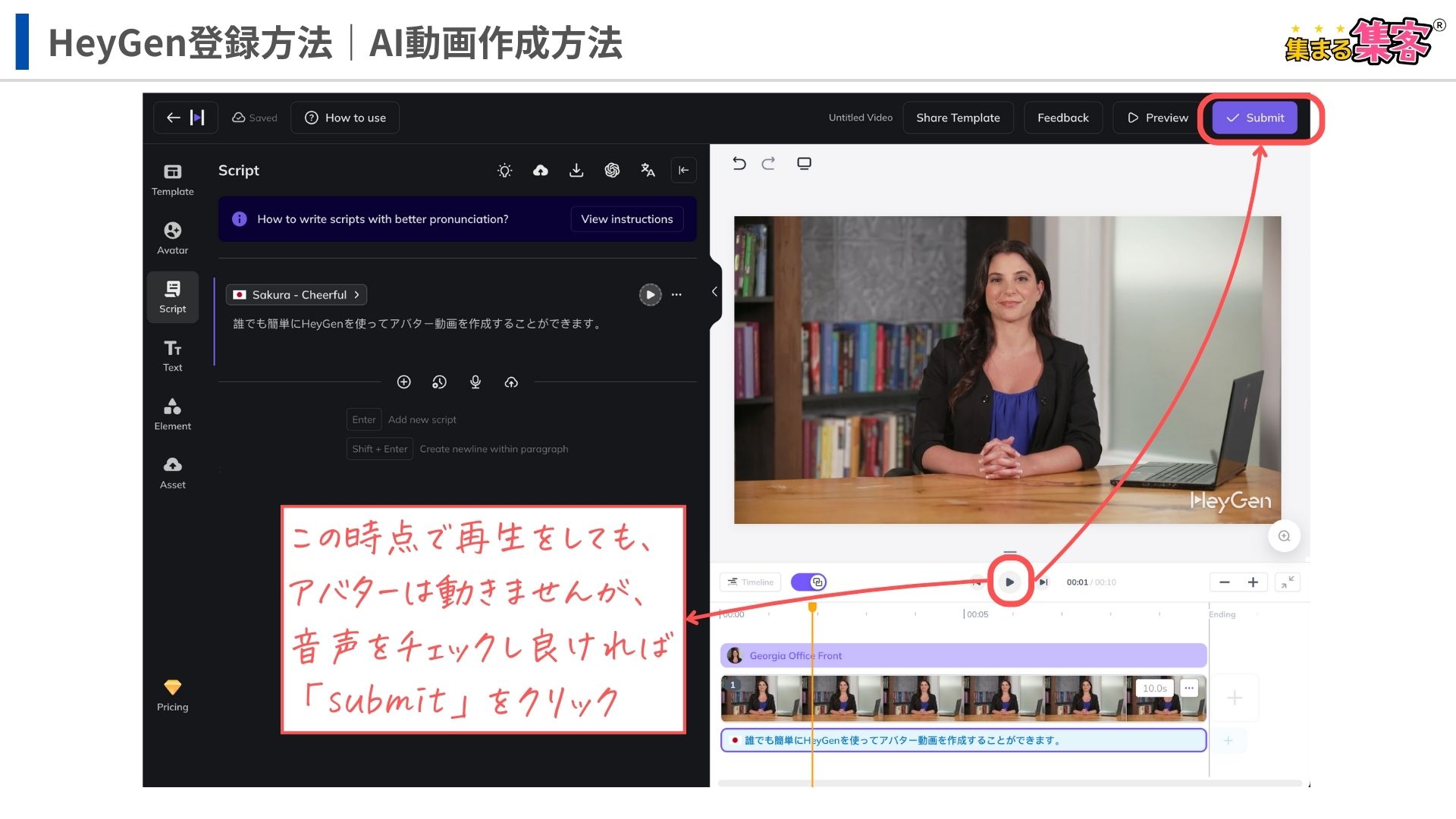The image size is (1456, 819).
Task: Collapse the script panel with bar-arrow icon
Action: 683,171
